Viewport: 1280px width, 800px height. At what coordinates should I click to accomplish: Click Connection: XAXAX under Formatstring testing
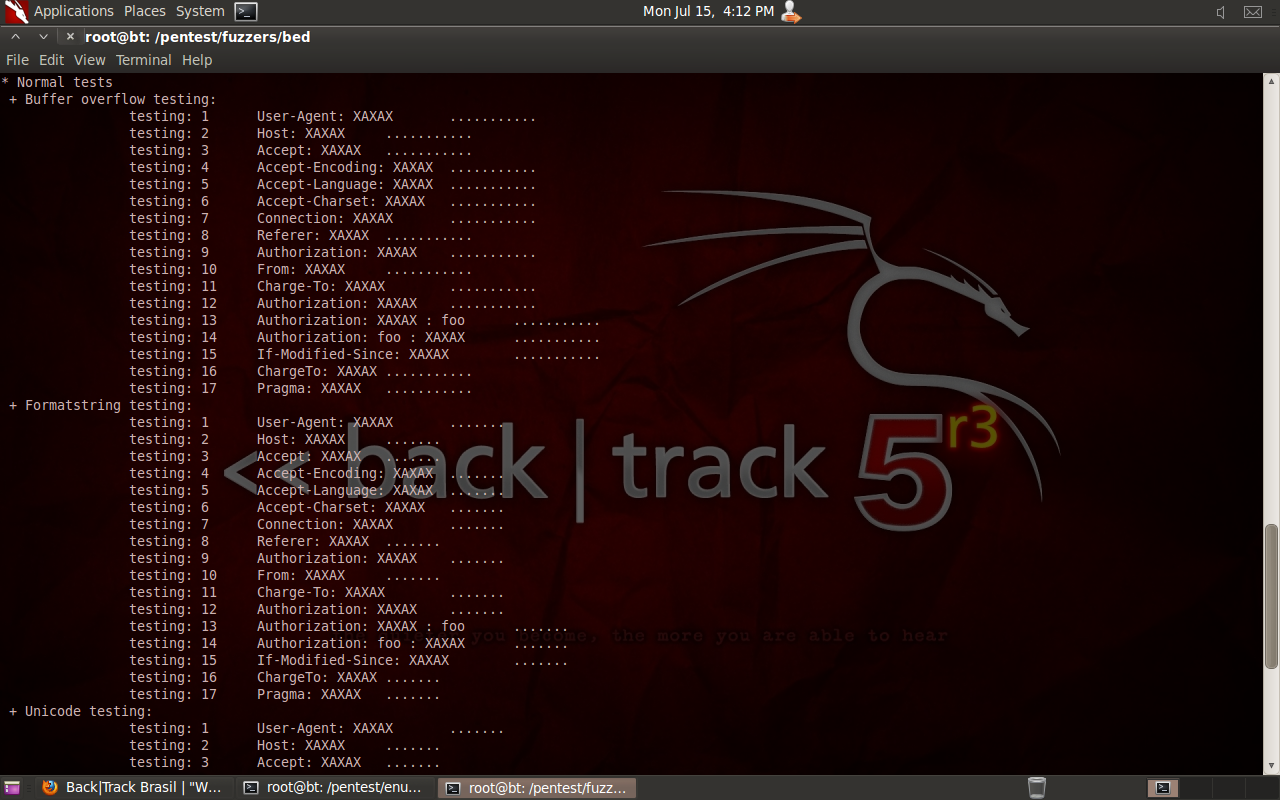325,524
